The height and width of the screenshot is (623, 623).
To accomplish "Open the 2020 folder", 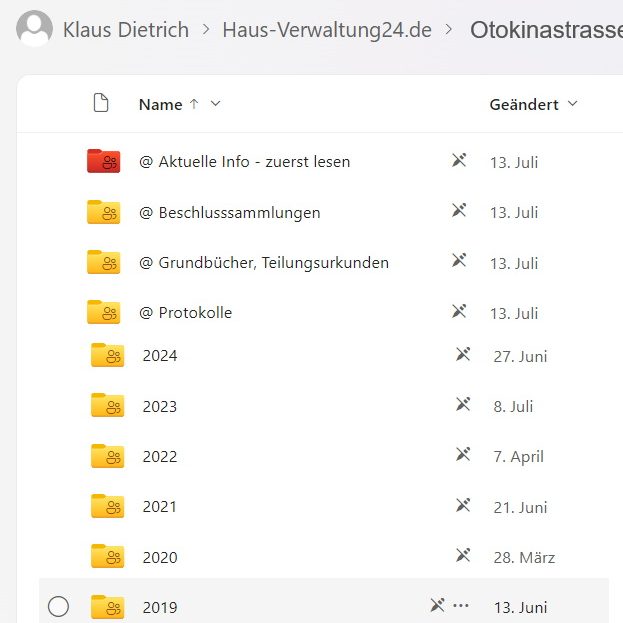I will click(160, 557).
